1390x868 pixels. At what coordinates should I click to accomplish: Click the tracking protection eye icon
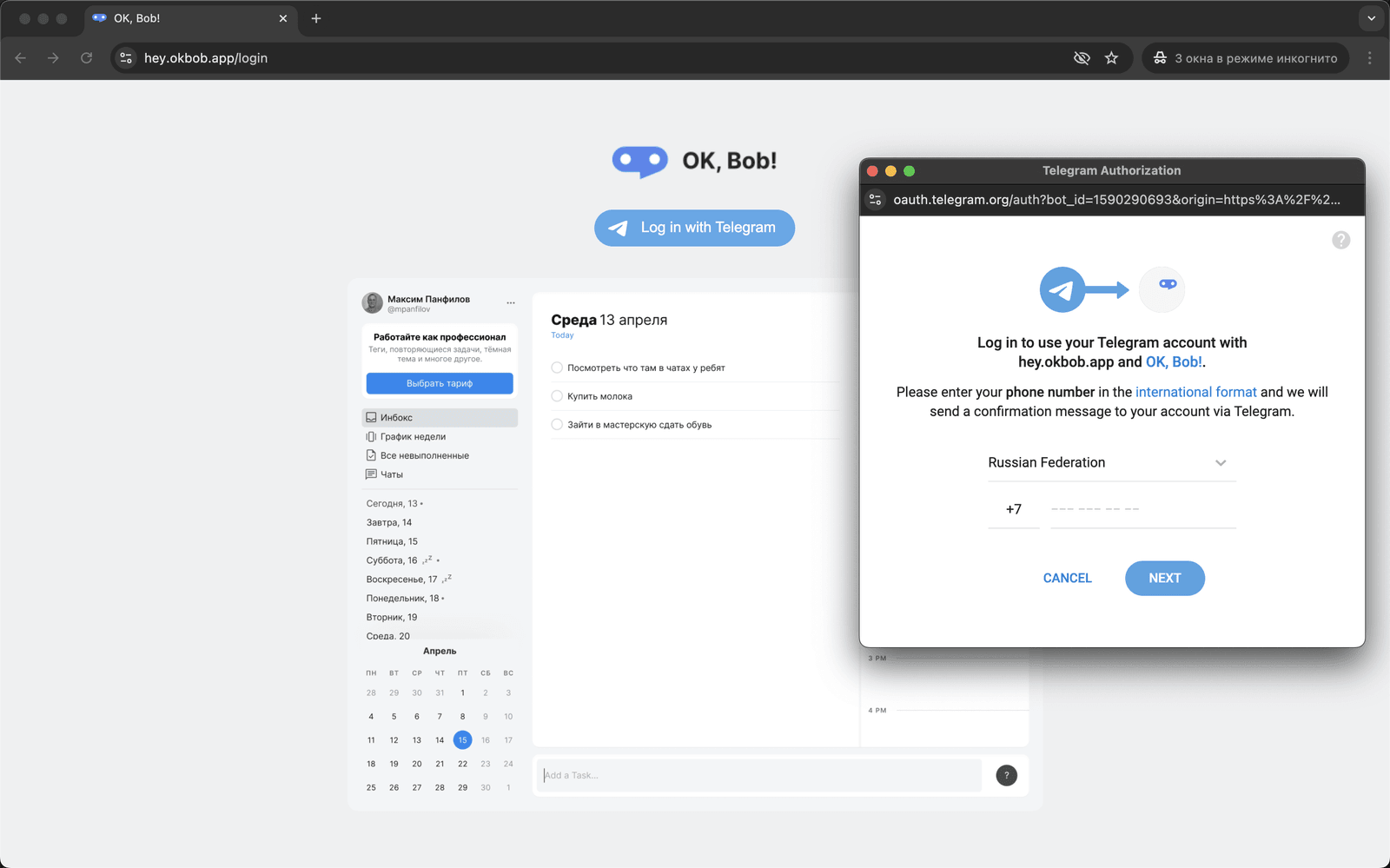[x=1082, y=58]
